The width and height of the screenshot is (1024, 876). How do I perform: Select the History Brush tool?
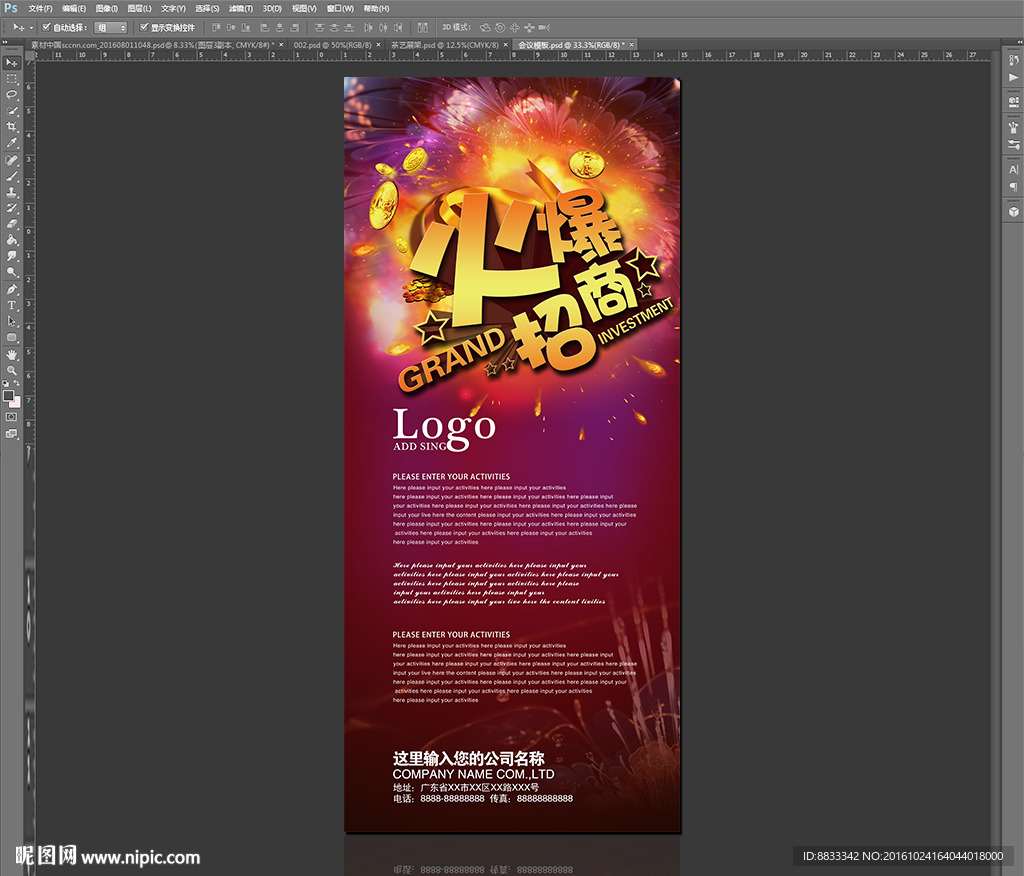coord(12,208)
